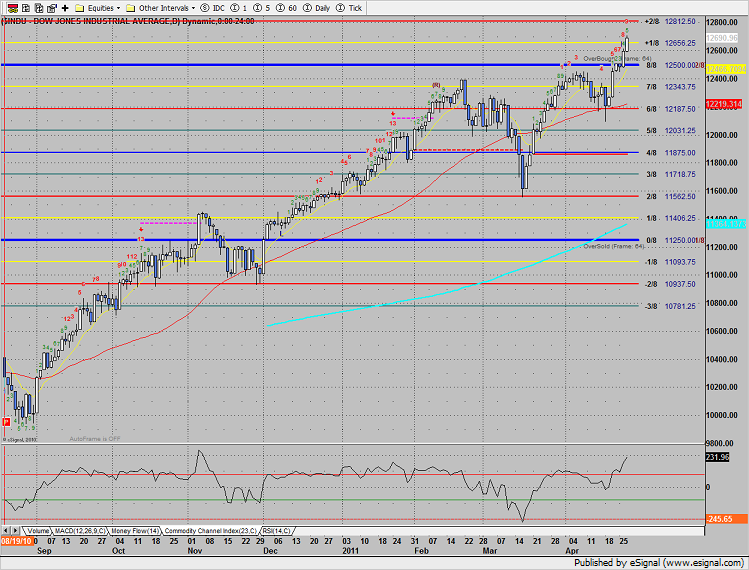Screen dimensions: 749x570
Task: Open the Volume study tab
Action: pos(38,531)
